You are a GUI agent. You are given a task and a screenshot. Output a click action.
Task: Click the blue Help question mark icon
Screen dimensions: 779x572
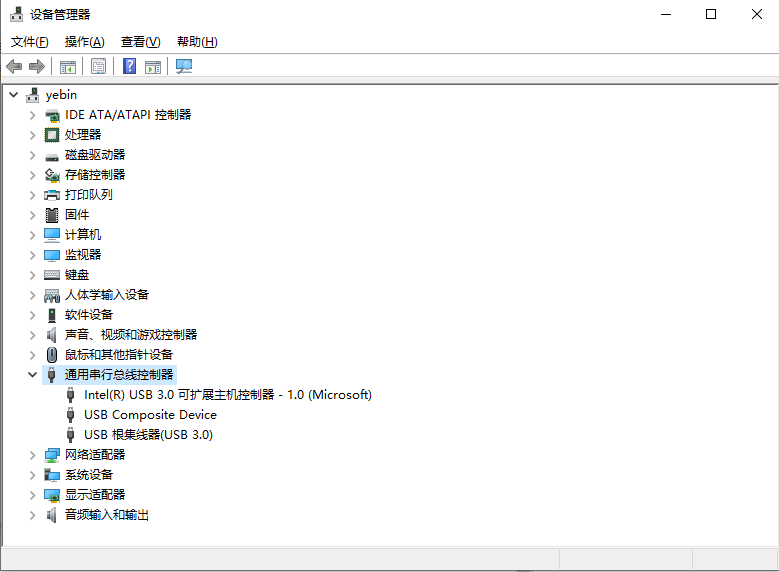[129, 67]
